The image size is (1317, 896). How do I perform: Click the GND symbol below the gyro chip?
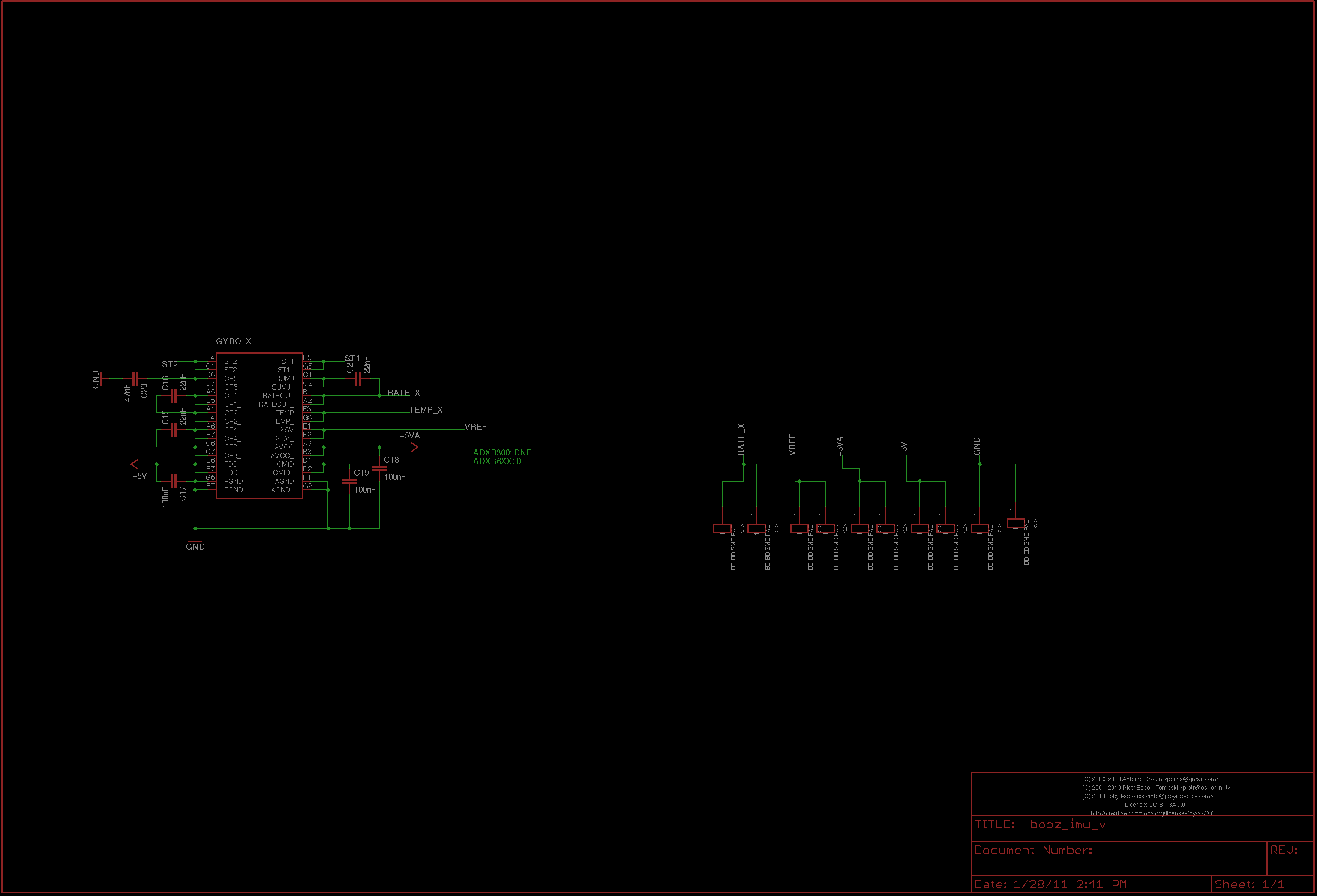[x=195, y=541]
